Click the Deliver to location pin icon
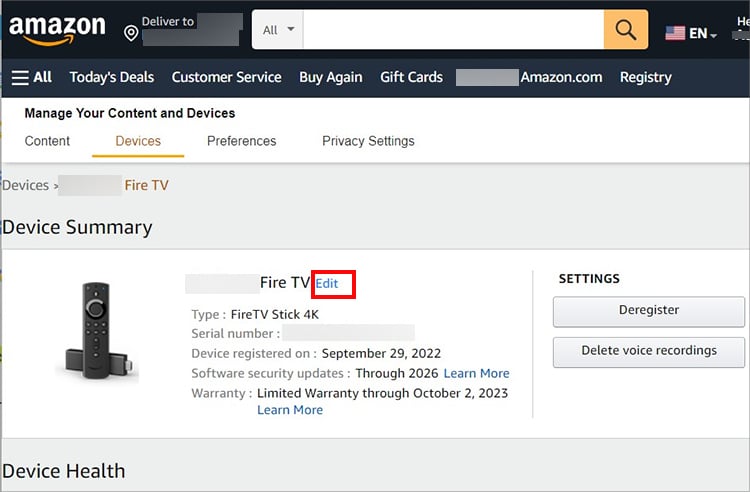The width and height of the screenshot is (750, 492). click(131, 33)
